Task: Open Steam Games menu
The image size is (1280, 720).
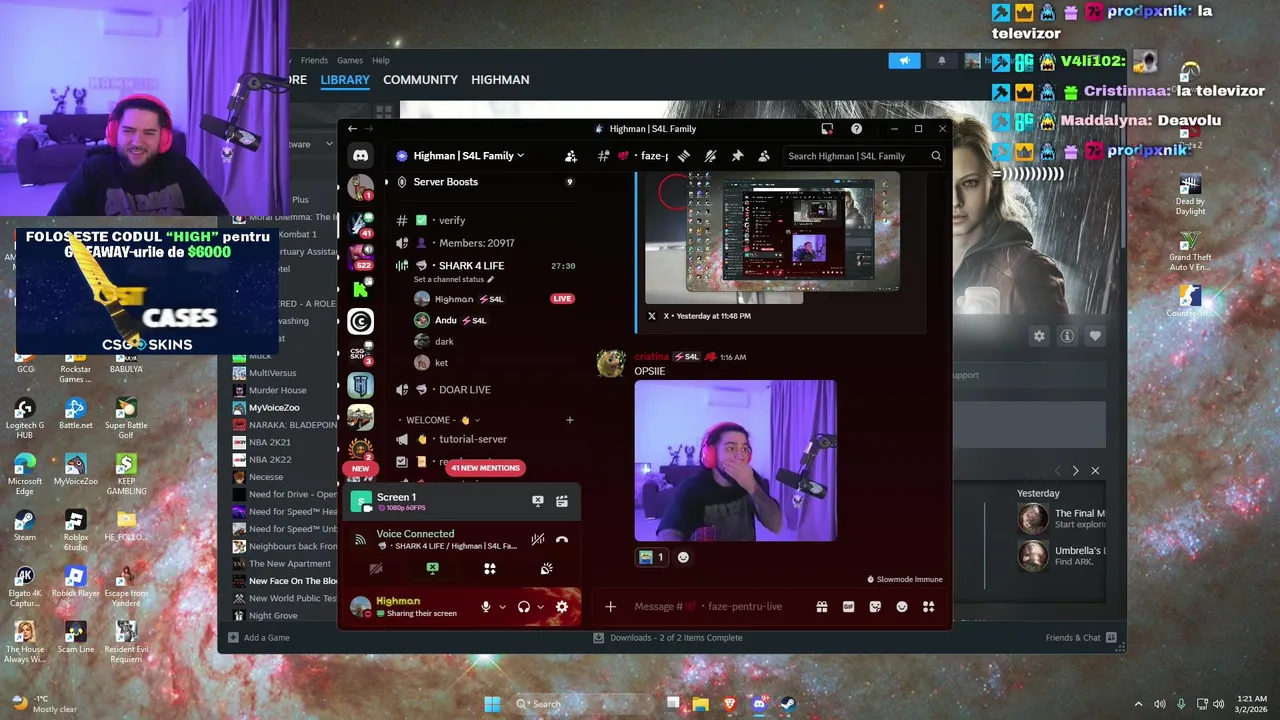Action: click(350, 60)
